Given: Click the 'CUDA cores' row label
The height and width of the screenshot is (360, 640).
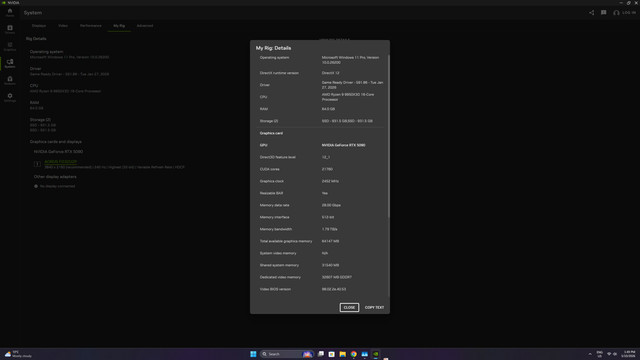Looking at the screenshot, I should [x=269, y=169].
